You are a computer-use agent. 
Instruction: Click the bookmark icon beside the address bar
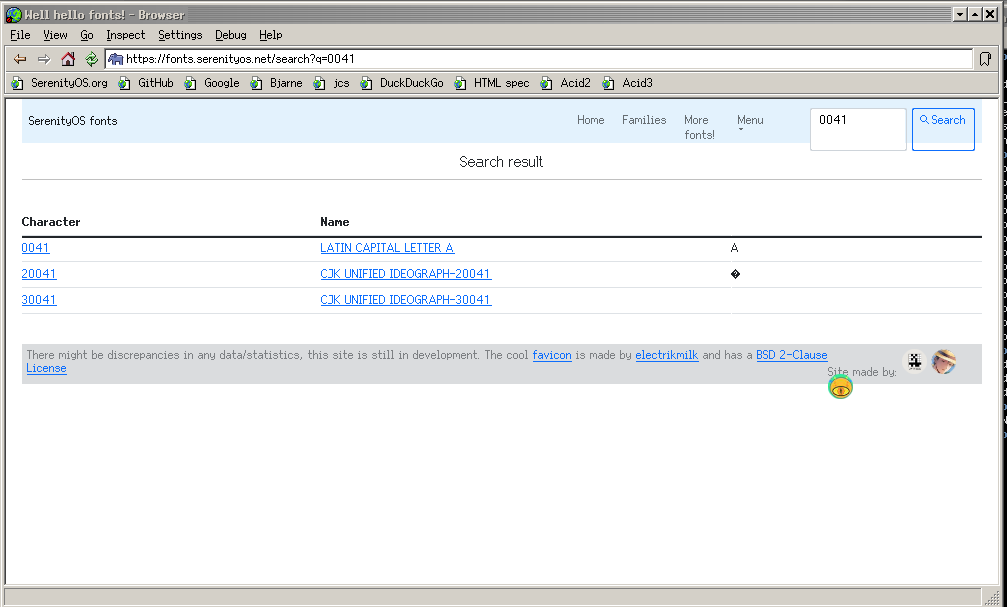(x=985, y=59)
